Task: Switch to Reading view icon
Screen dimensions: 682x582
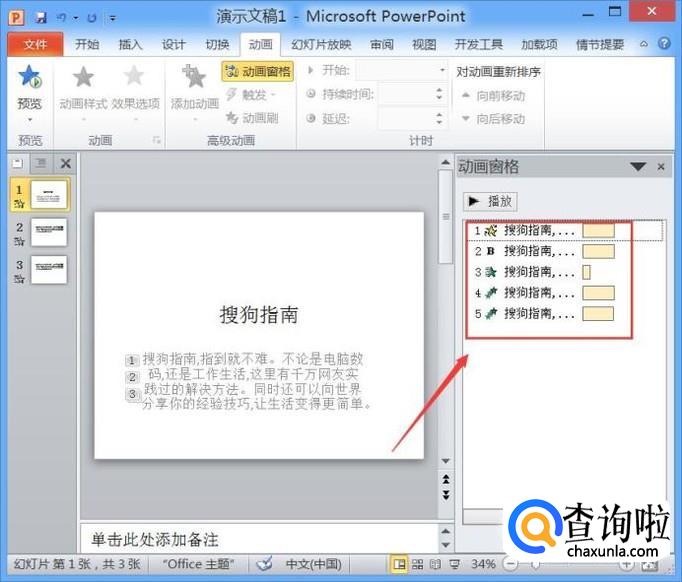Action: 435,565
